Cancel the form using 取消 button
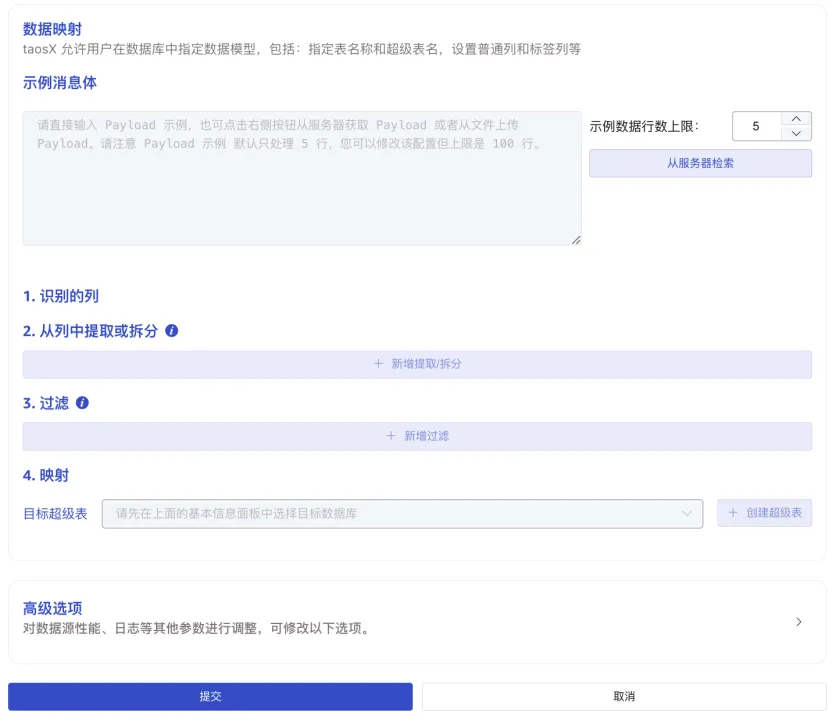This screenshot has height=720, width=836. pos(625,696)
